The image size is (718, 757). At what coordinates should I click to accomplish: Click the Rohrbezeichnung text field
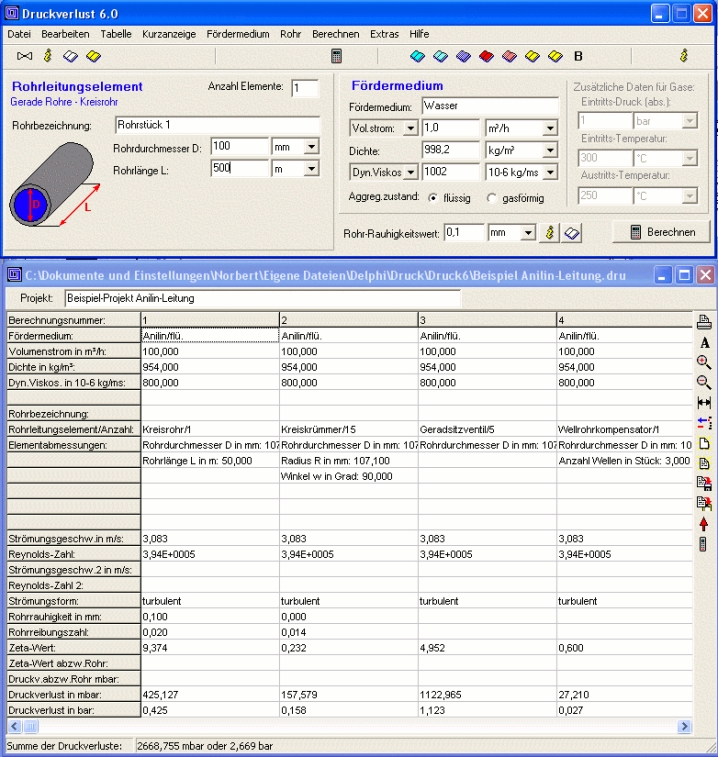[x=216, y=125]
